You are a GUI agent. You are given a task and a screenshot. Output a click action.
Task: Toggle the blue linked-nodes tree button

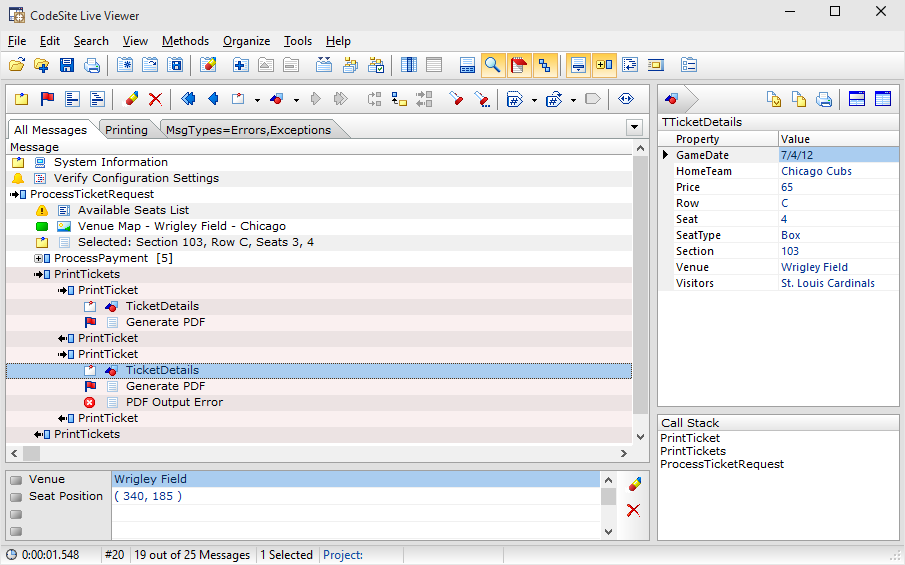click(544, 65)
